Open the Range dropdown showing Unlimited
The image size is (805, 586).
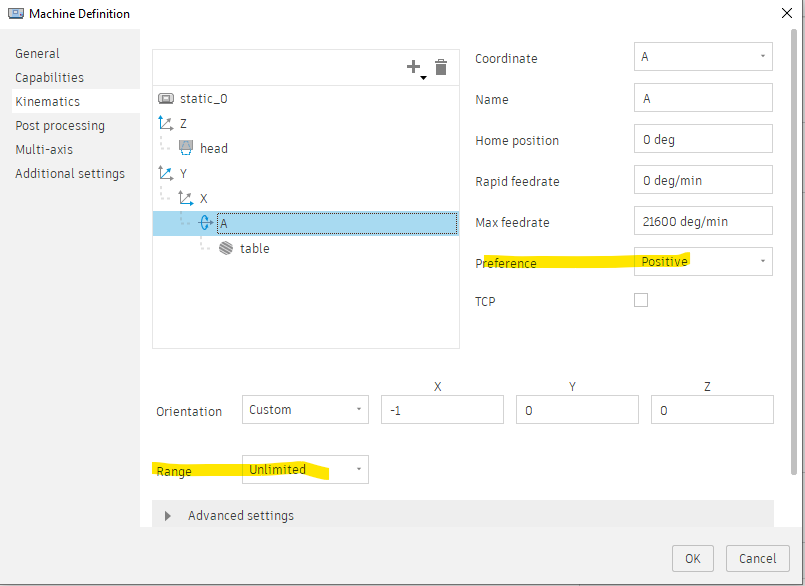tap(305, 468)
